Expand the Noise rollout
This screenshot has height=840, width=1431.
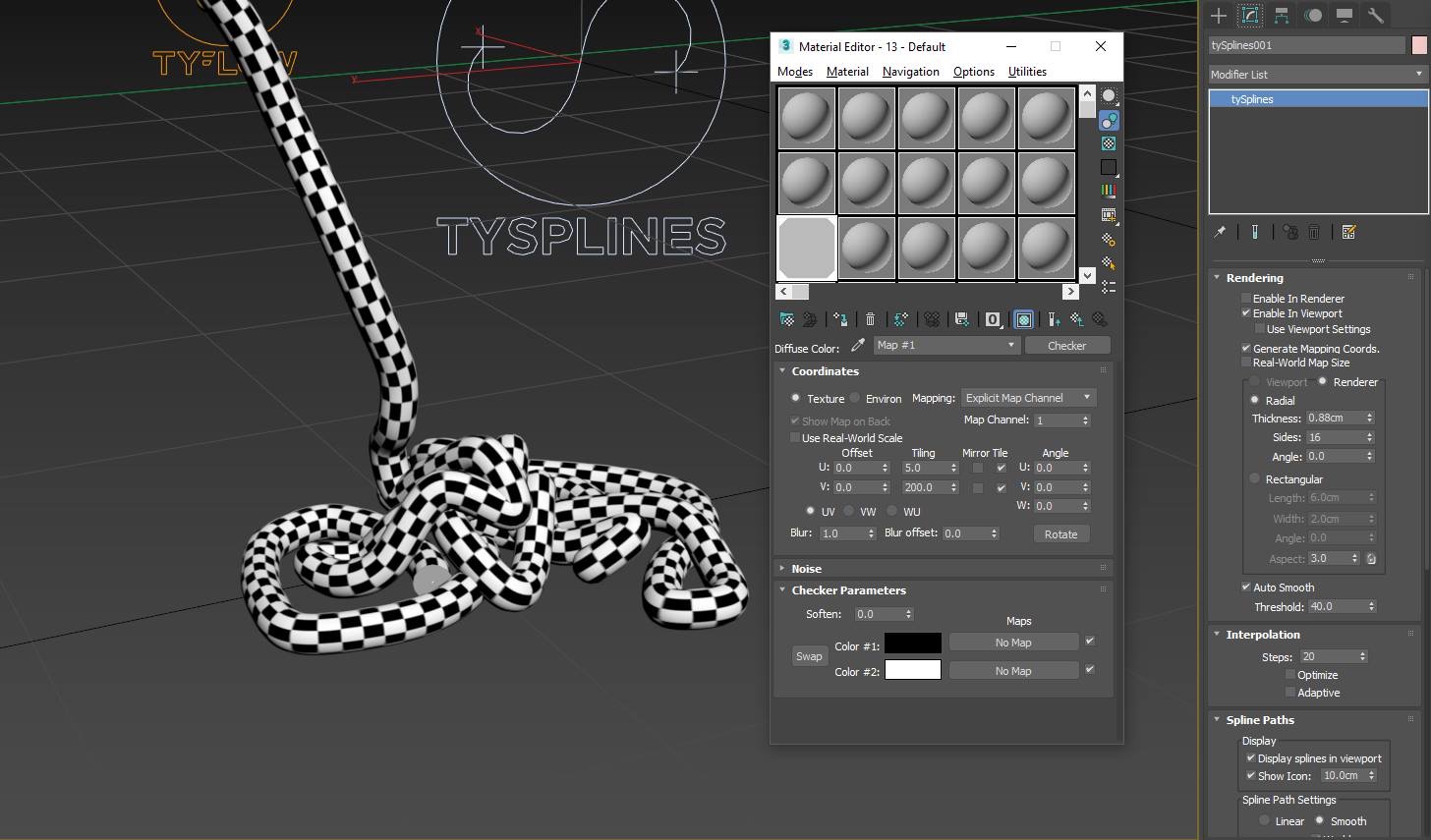[806, 569]
